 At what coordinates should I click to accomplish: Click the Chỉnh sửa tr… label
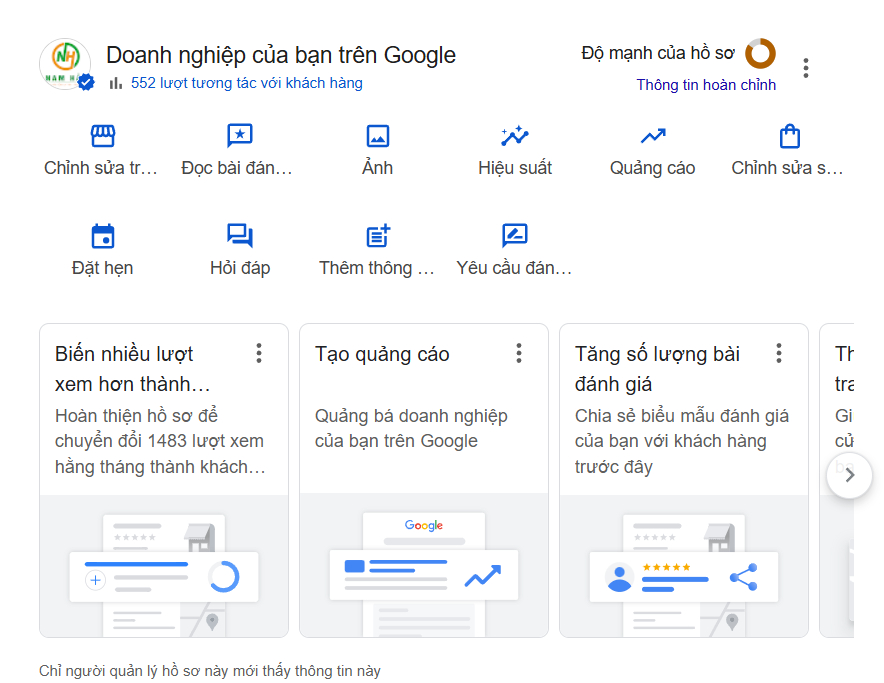(x=101, y=168)
